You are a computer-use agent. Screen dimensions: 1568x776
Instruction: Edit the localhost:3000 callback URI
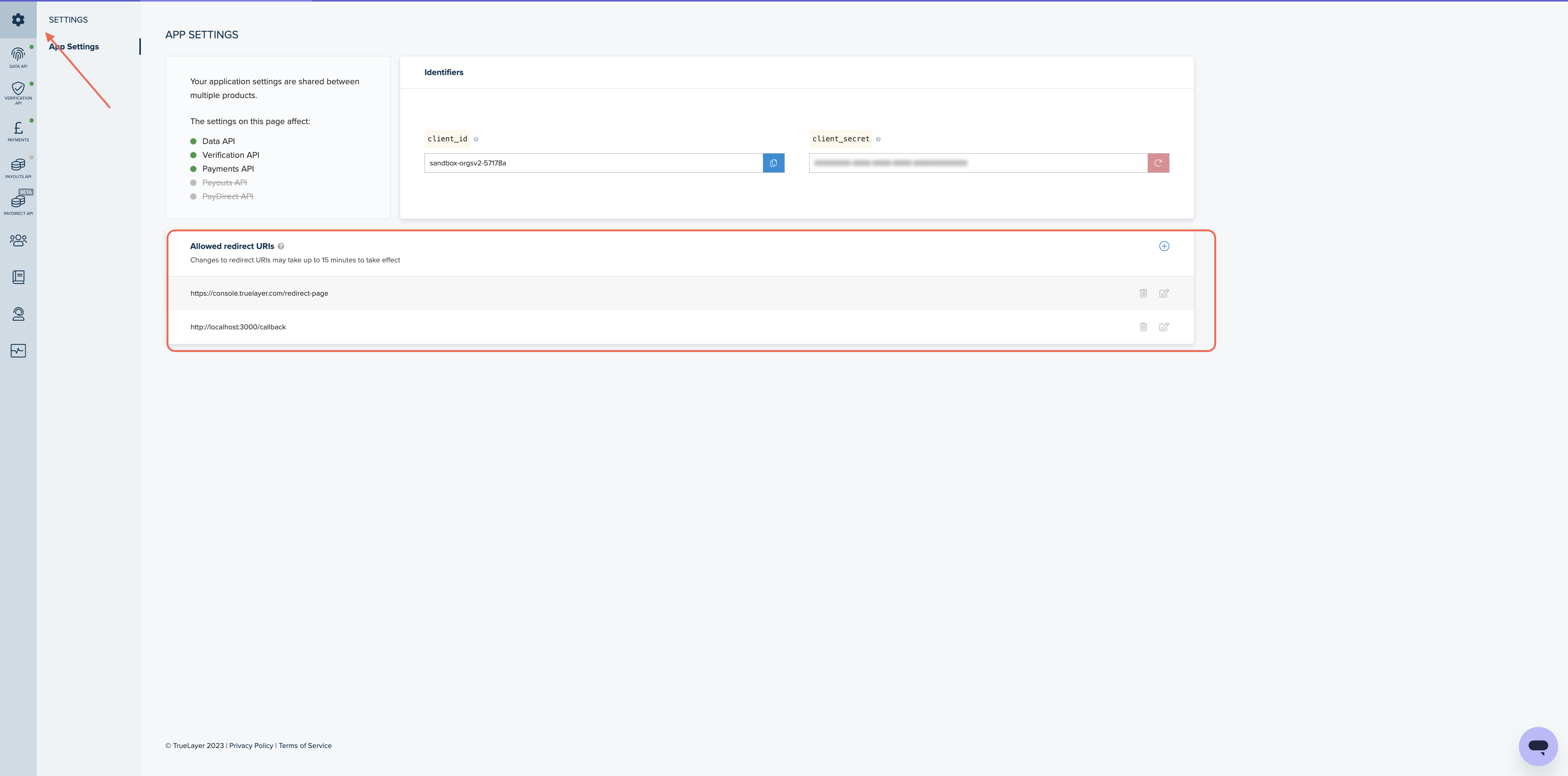point(1164,327)
